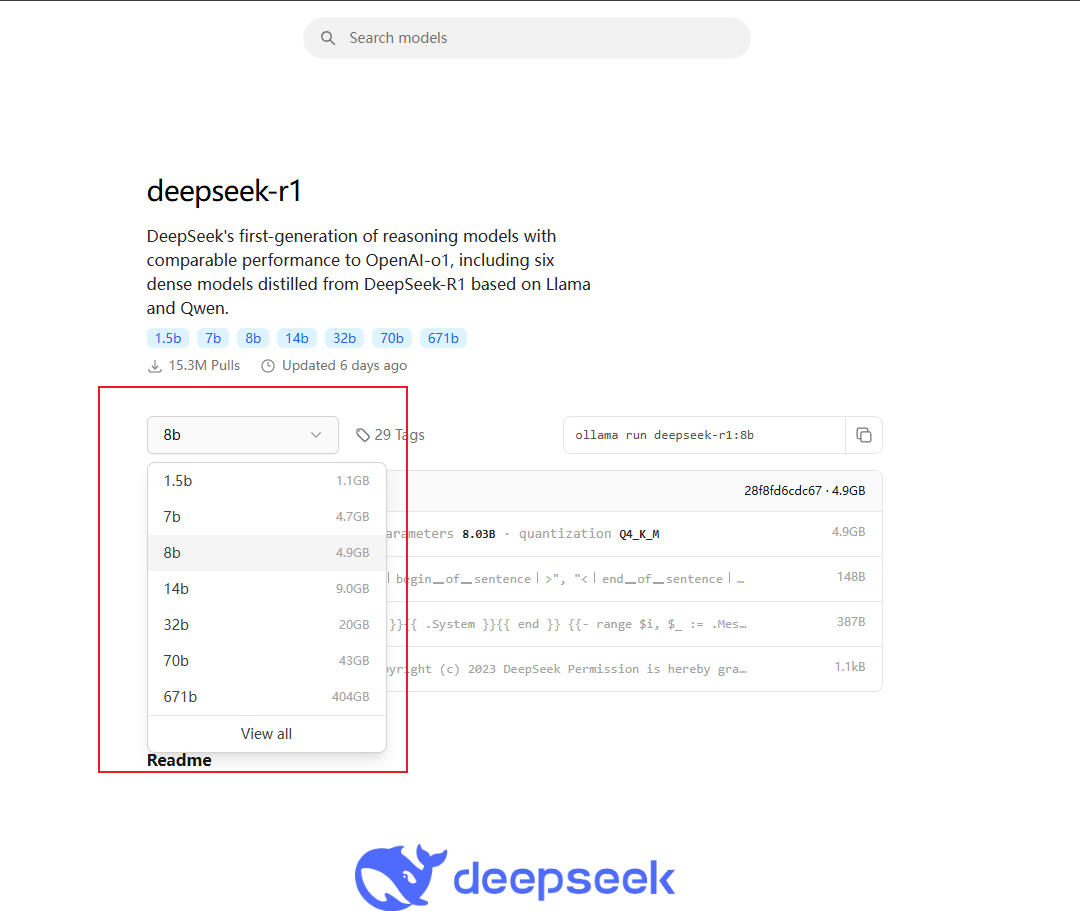Image resolution: width=1080 pixels, height=911 pixels.
Task: Click the 148B size value
Action: click(851, 577)
